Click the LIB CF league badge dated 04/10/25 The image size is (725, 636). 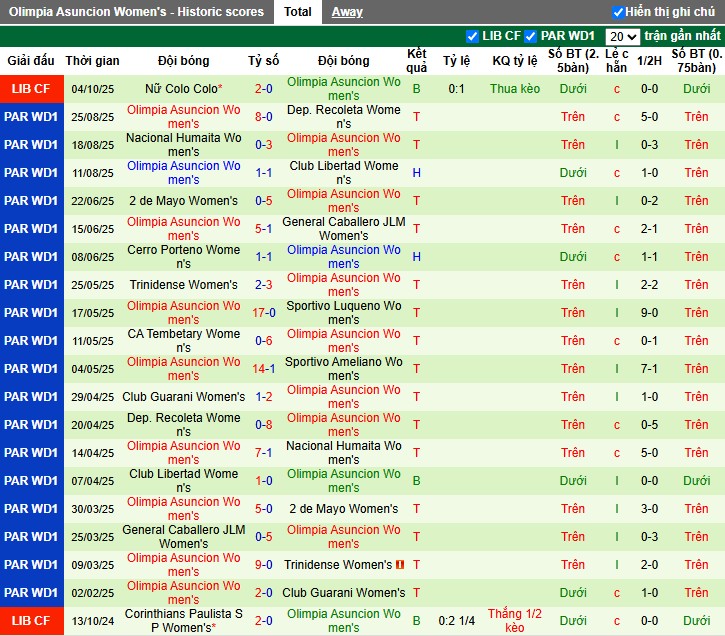click(x=31, y=89)
